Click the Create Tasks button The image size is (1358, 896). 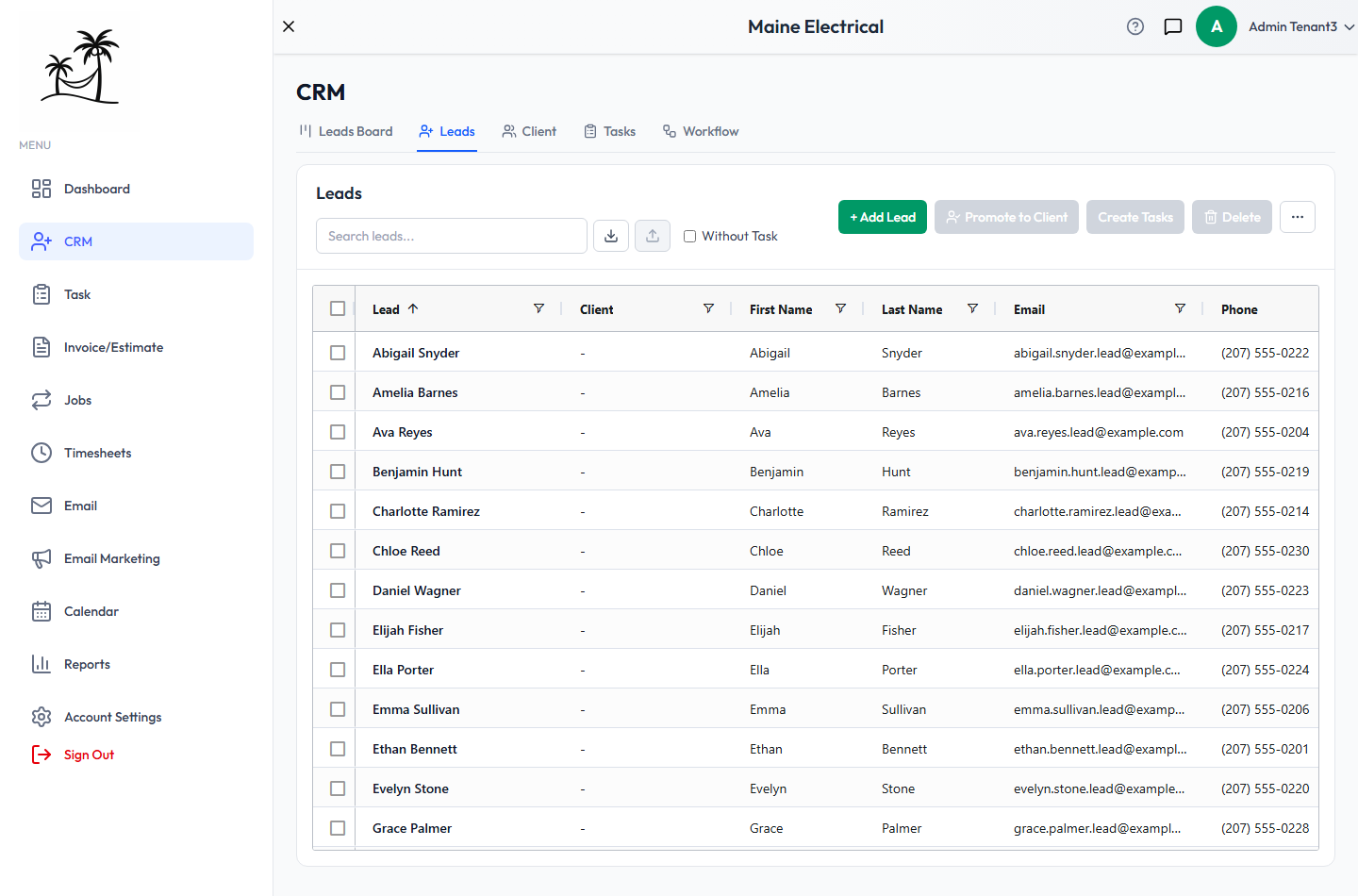click(1135, 217)
